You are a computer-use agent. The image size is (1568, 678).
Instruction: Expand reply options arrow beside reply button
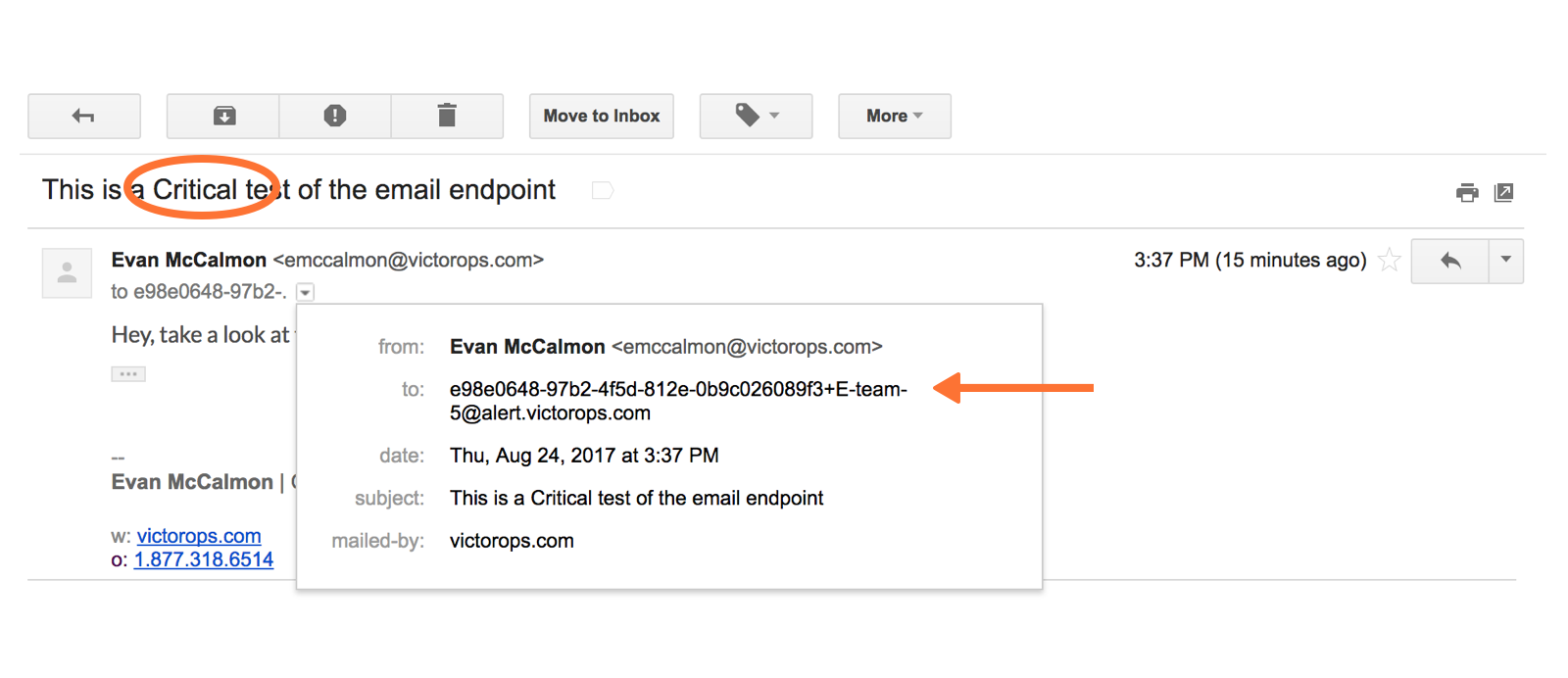click(1506, 261)
